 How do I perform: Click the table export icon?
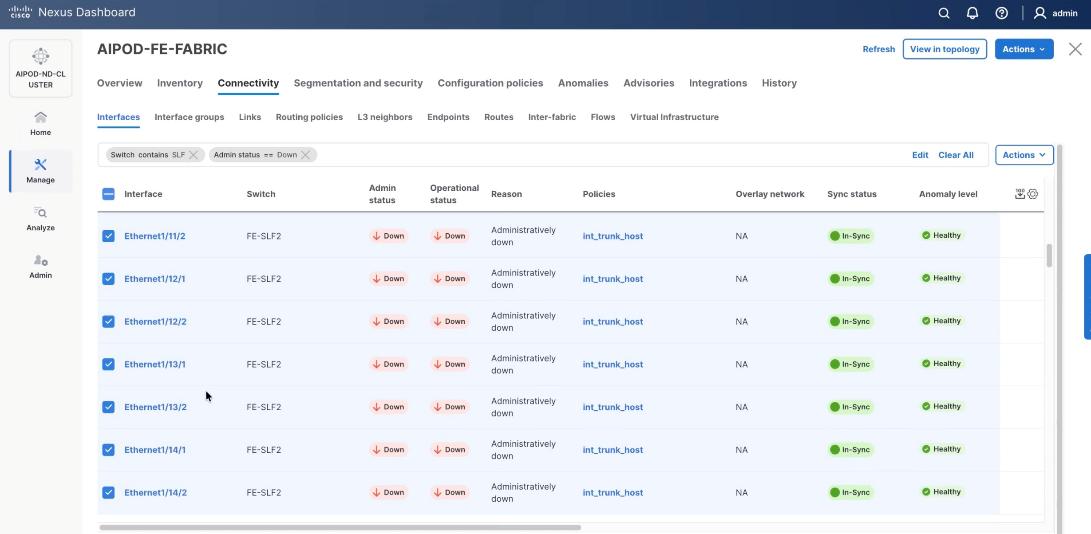click(1020, 194)
